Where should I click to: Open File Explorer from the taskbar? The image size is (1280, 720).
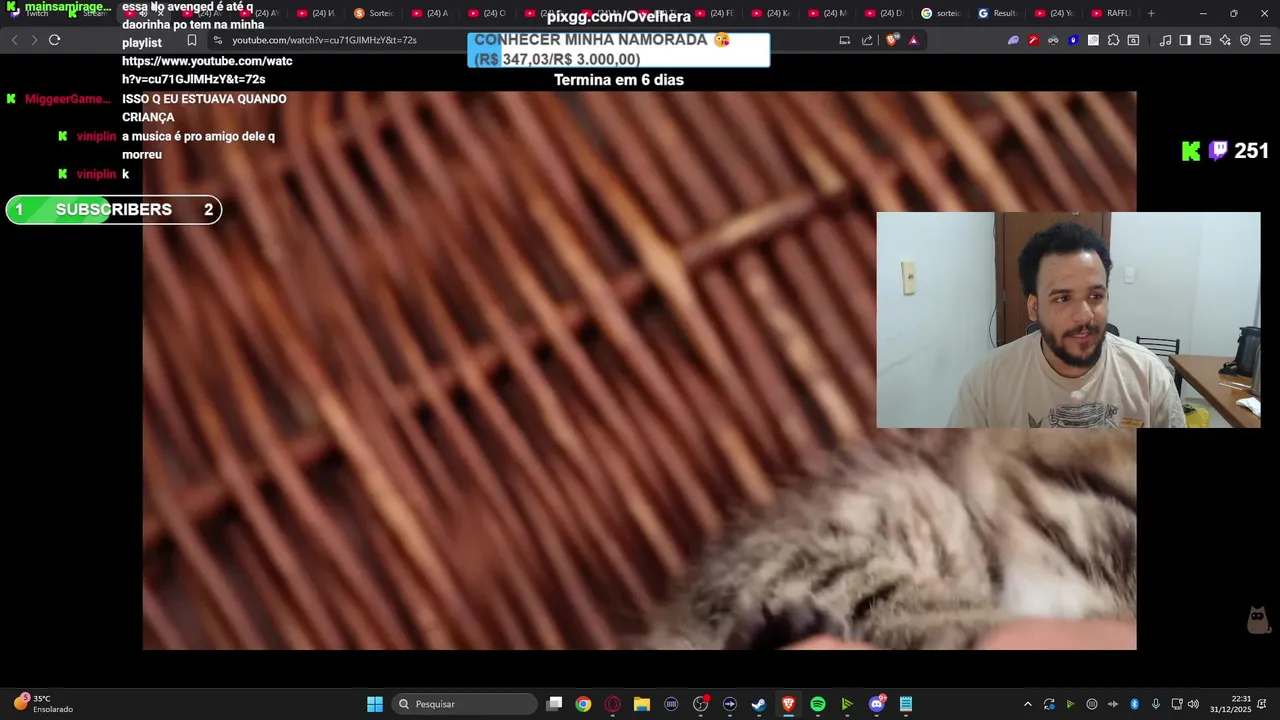pos(642,704)
